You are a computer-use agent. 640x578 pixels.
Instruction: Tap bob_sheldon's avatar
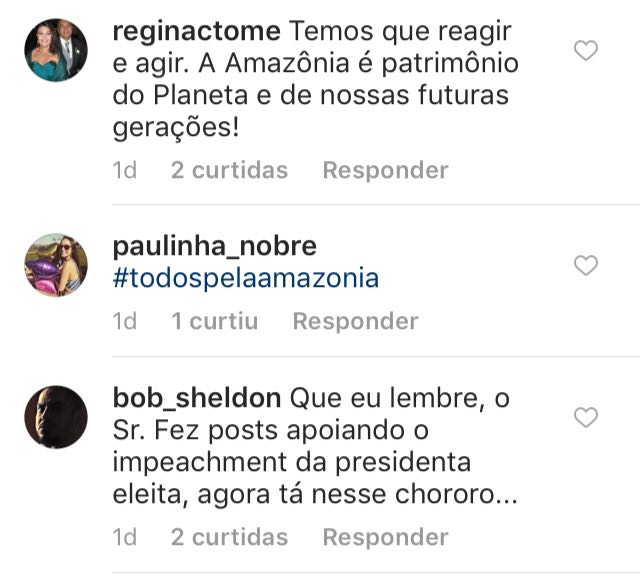tap(56, 416)
